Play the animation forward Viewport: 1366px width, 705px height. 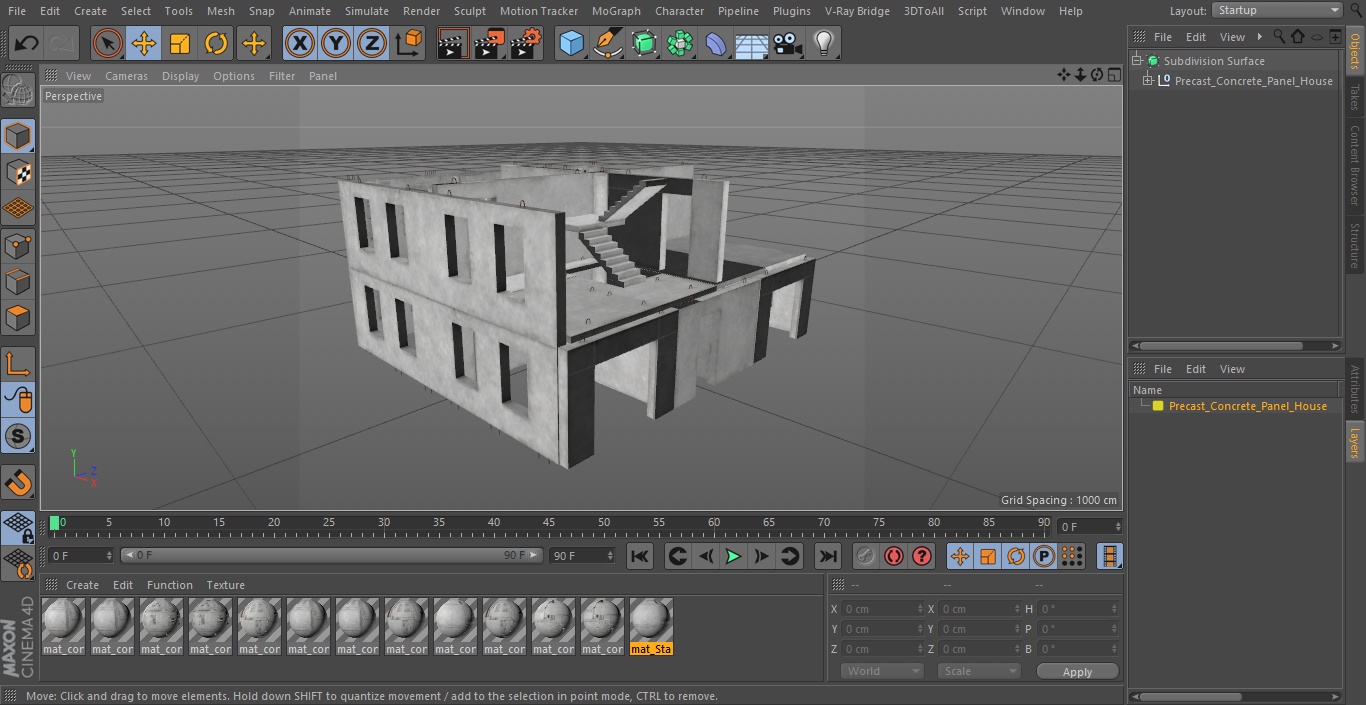733,556
